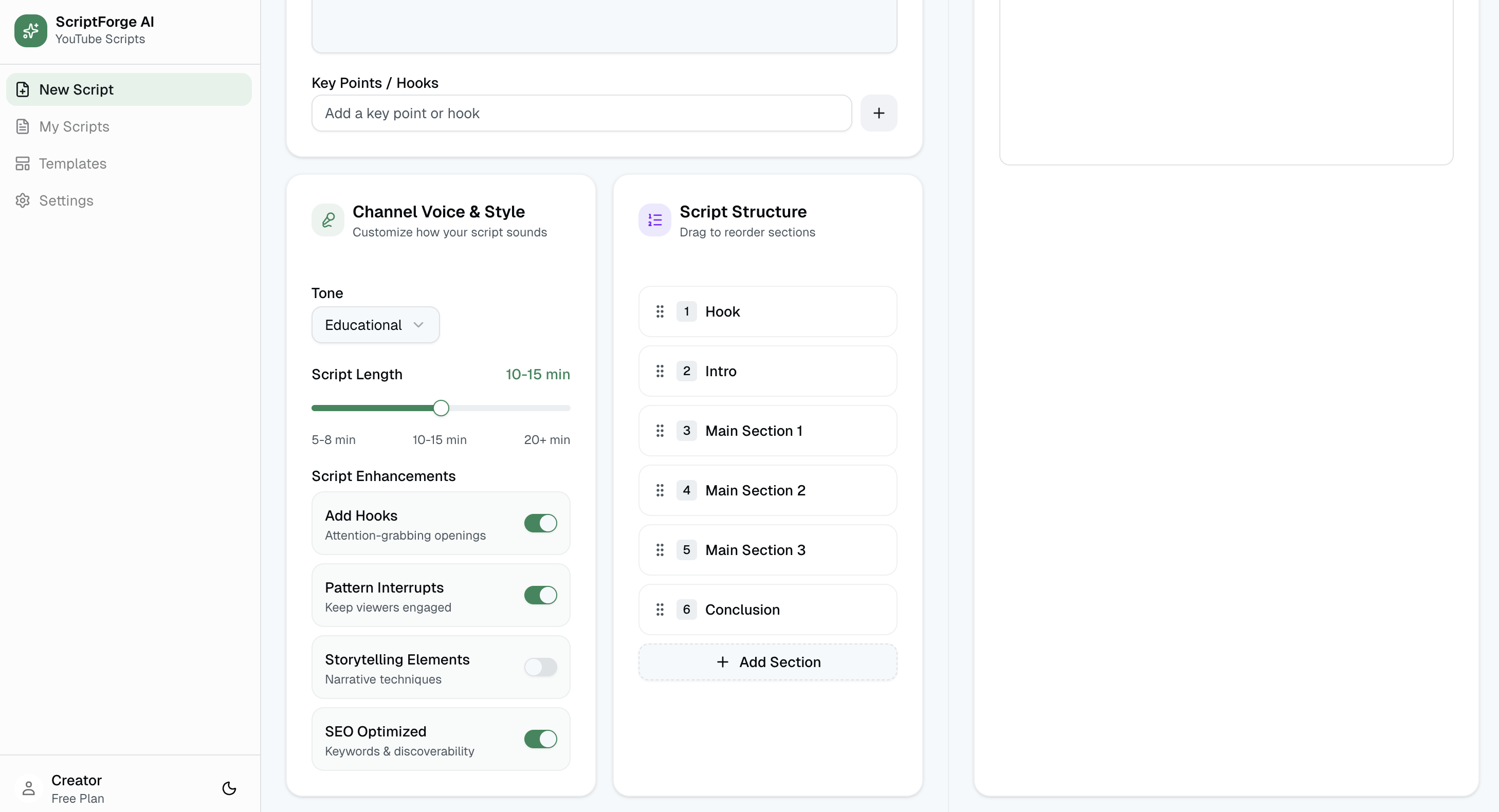Open Templates in sidebar
Image resolution: width=1499 pixels, height=812 pixels.
[129, 163]
